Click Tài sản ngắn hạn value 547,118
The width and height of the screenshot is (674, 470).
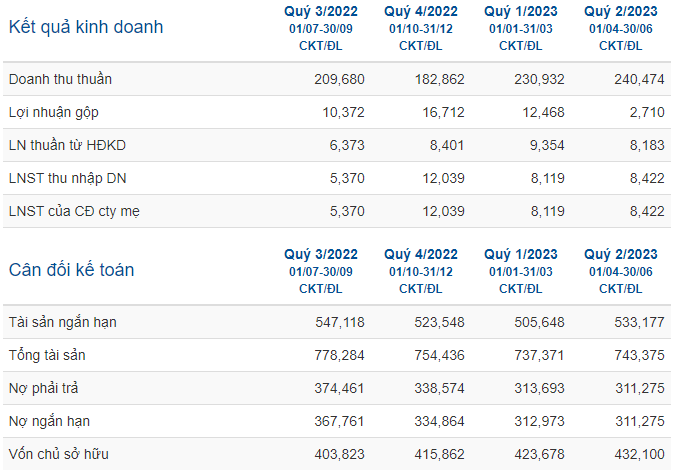[x=340, y=323]
